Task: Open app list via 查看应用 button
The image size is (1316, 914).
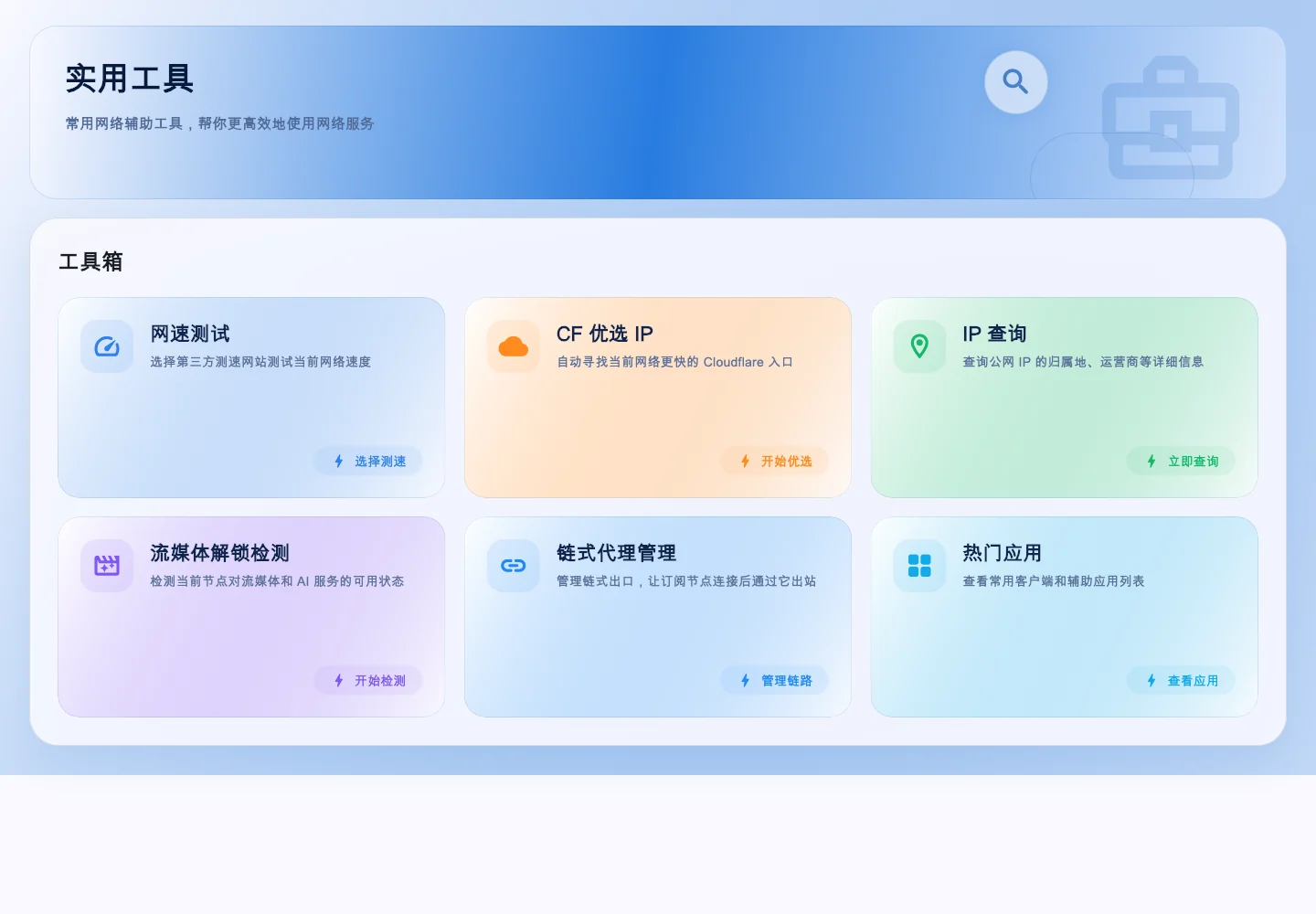Action: [x=1181, y=681]
